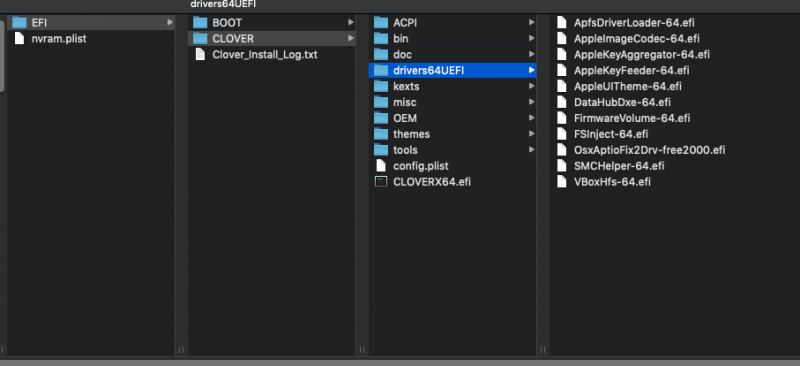Expand the EFI folder arrow
The width and height of the screenshot is (800, 366).
[x=170, y=22]
